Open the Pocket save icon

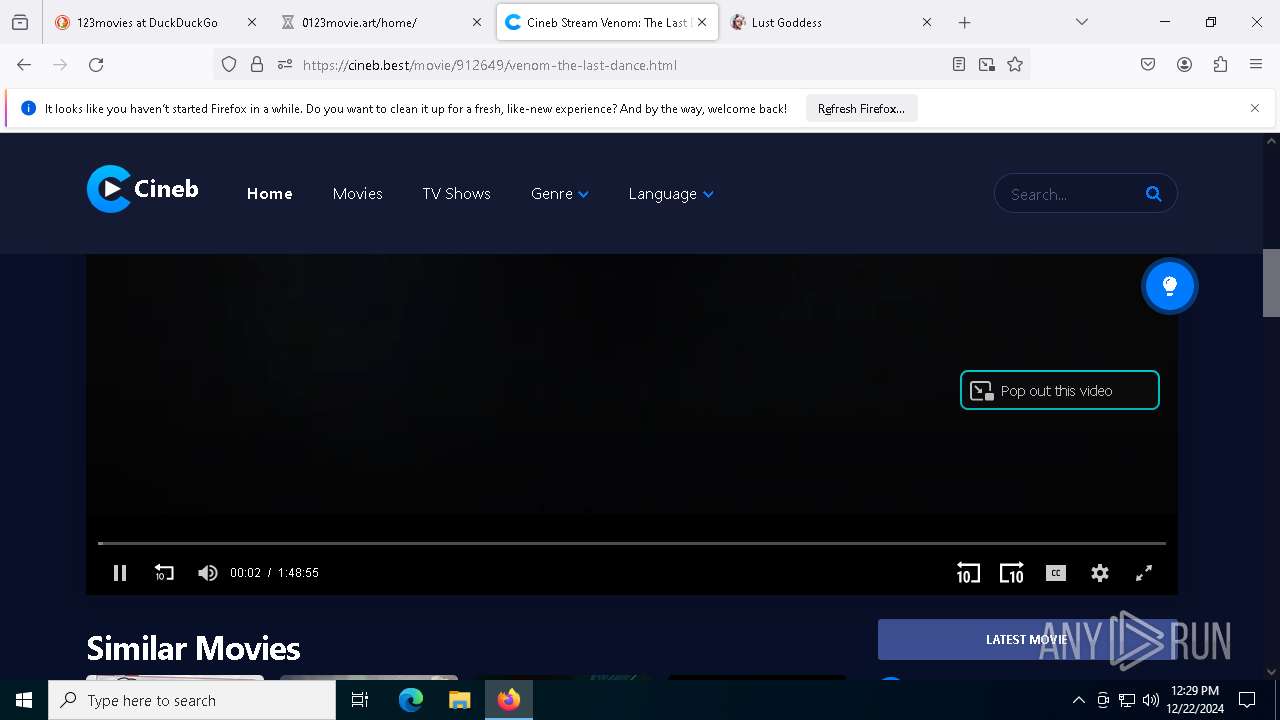tap(1148, 65)
